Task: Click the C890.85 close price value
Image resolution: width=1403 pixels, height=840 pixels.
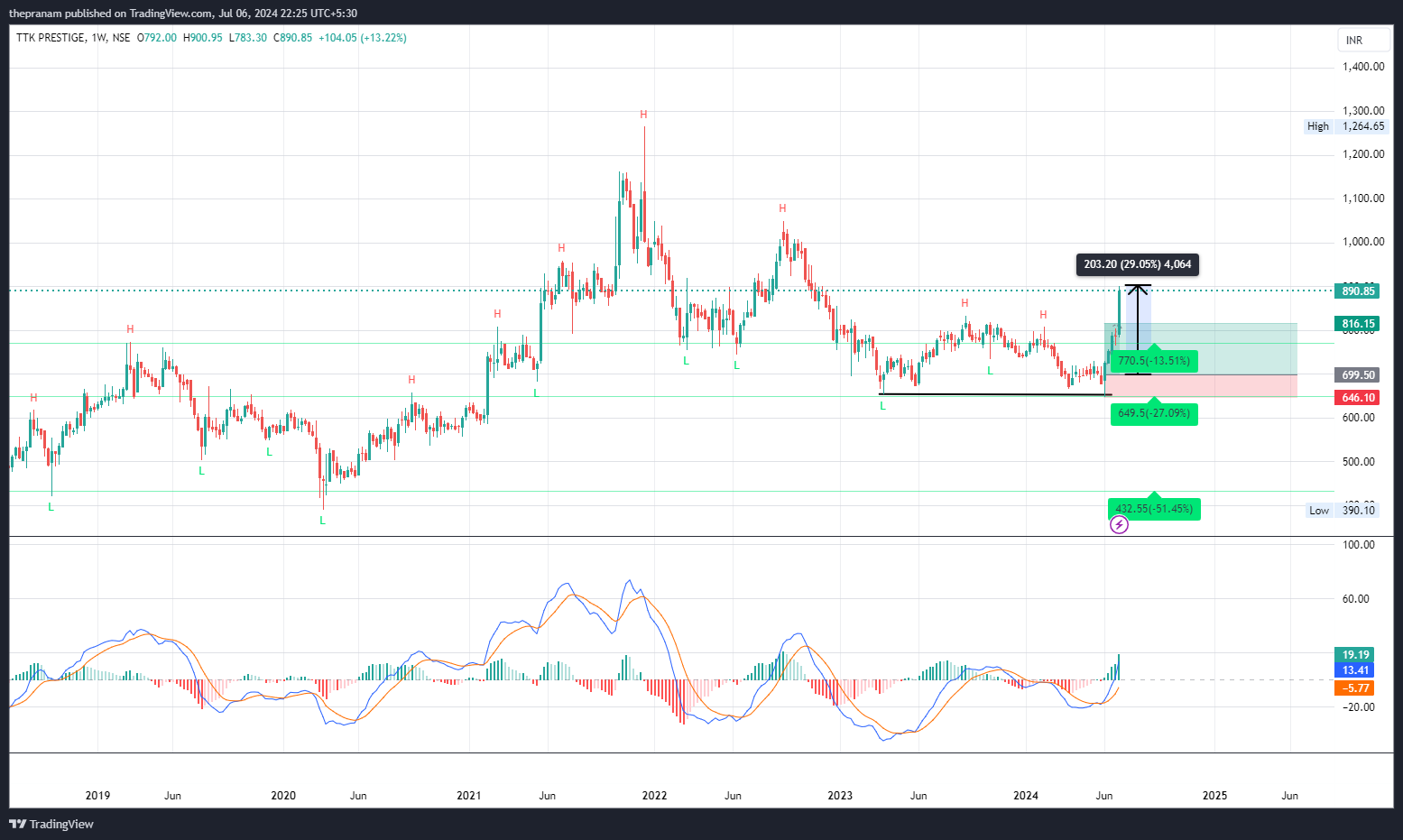Action: [293, 38]
